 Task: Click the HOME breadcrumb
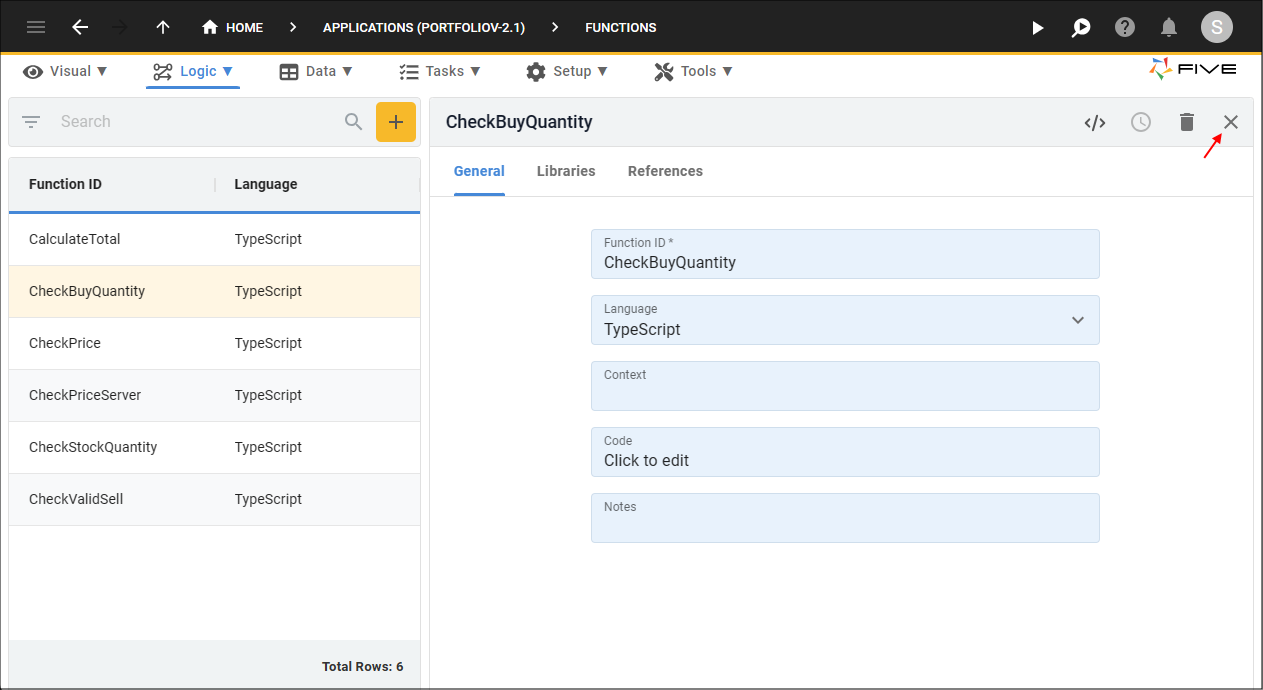[x=233, y=27]
